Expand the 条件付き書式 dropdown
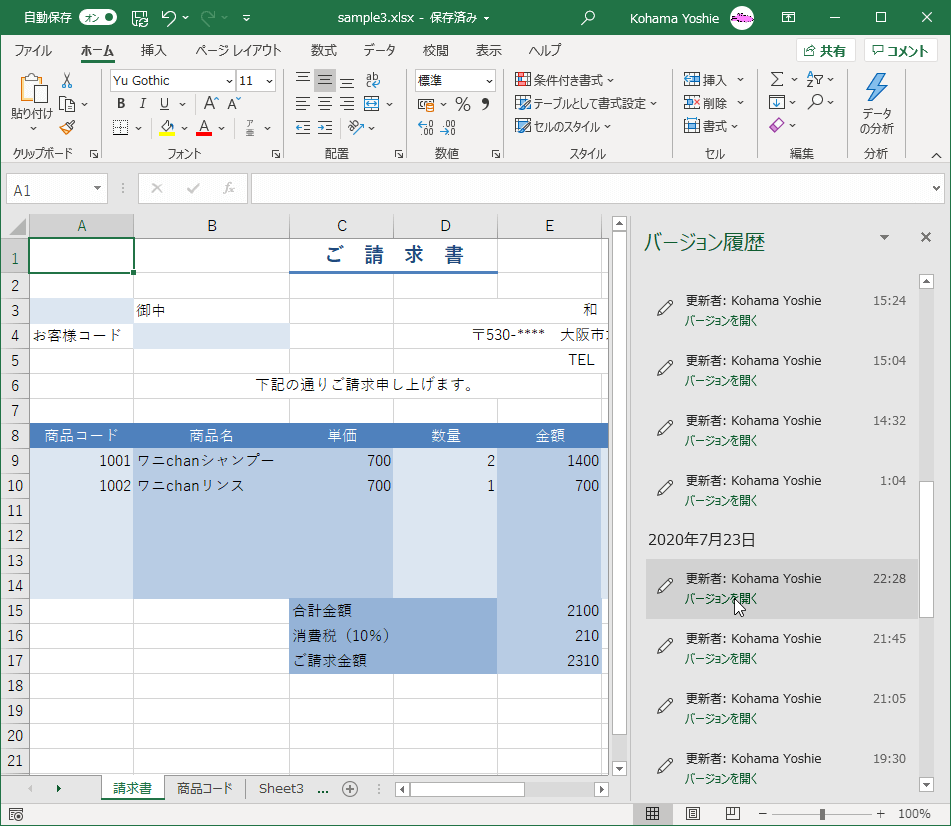Viewport: 951px width, 826px height. click(565, 80)
